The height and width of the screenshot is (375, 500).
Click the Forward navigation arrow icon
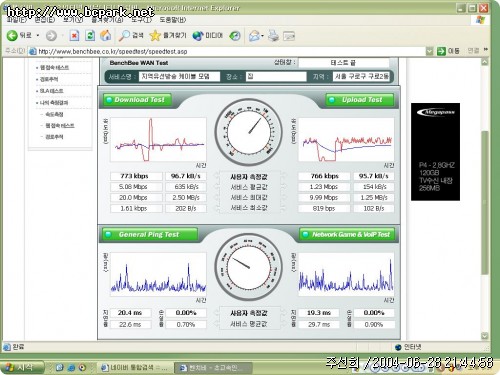[51, 36]
